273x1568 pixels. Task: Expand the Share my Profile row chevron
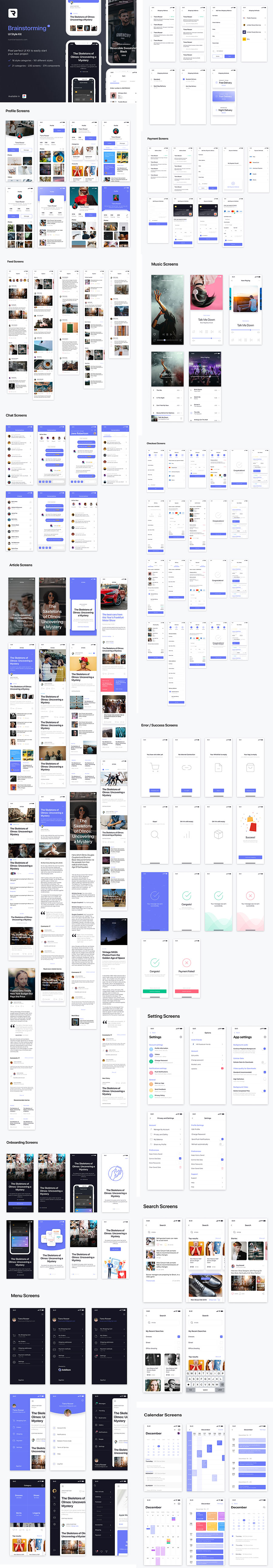point(181,1144)
